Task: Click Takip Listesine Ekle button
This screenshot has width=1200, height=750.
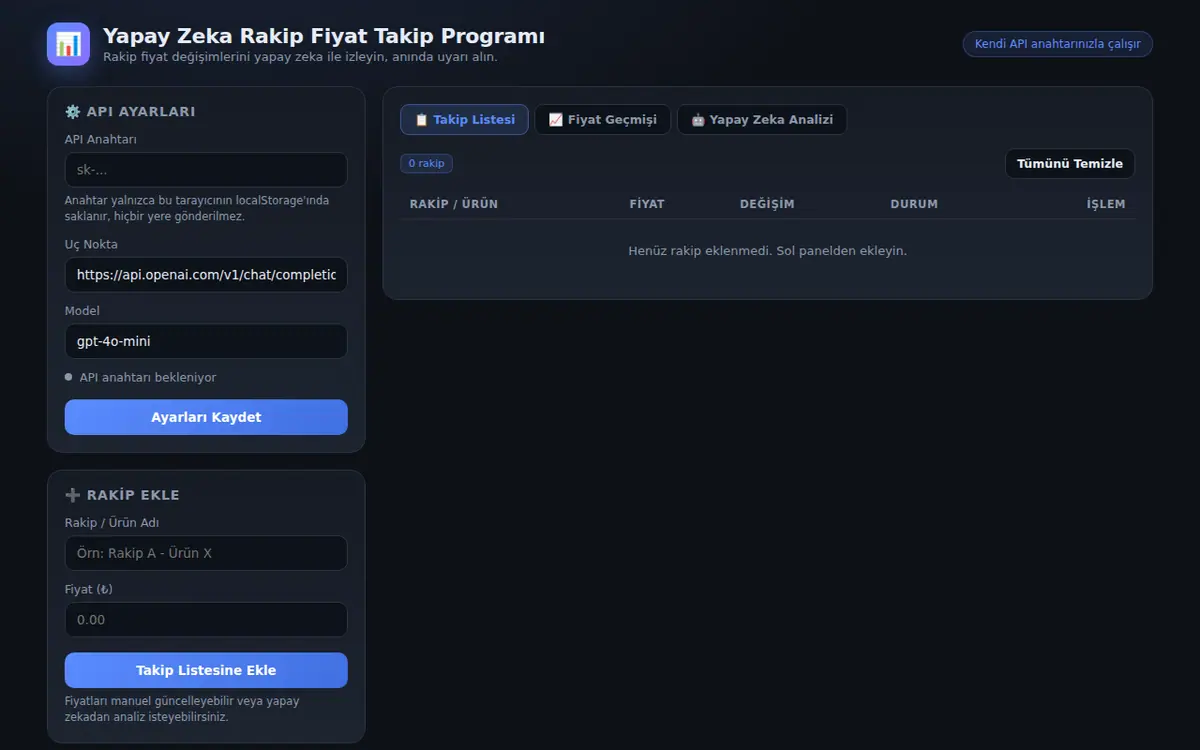Action: pyautogui.click(x=206, y=670)
